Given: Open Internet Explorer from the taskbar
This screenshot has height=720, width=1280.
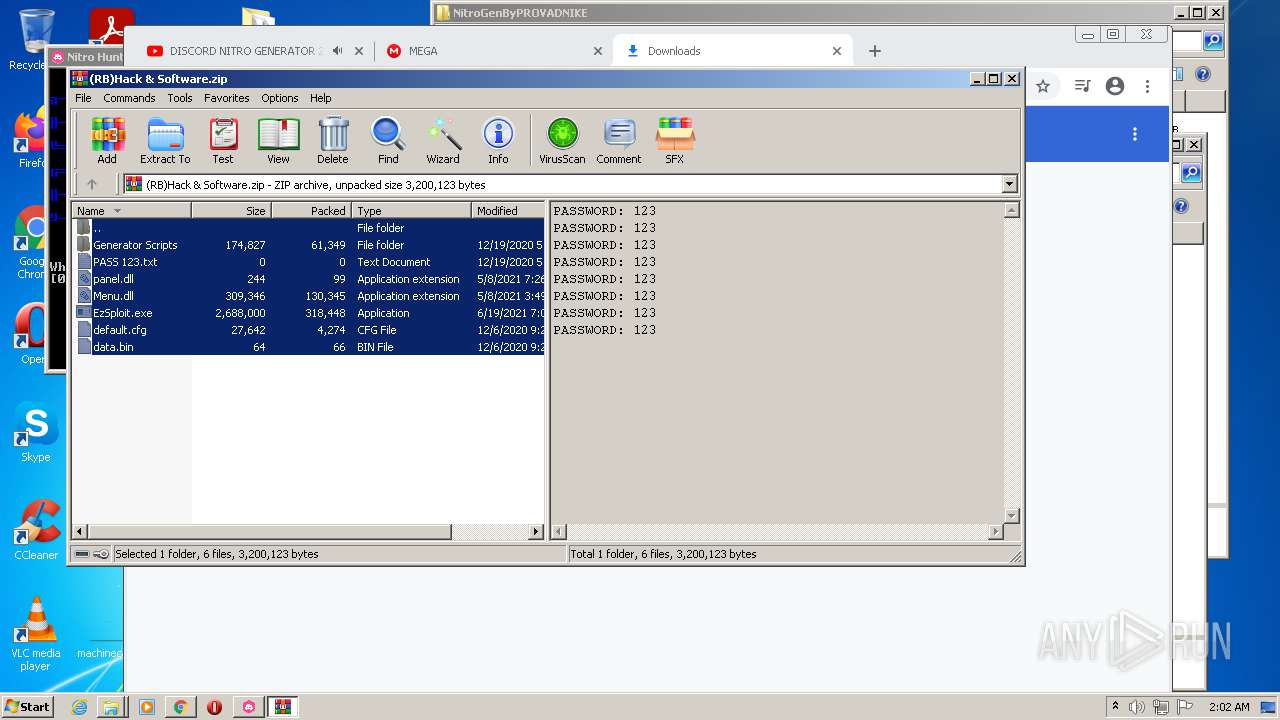Looking at the screenshot, I should click(79, 707).
